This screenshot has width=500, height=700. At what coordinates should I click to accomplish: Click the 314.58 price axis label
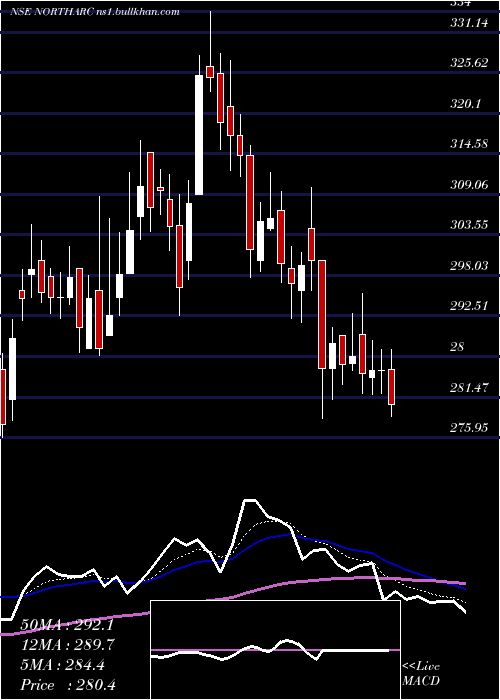coord(469,144)
